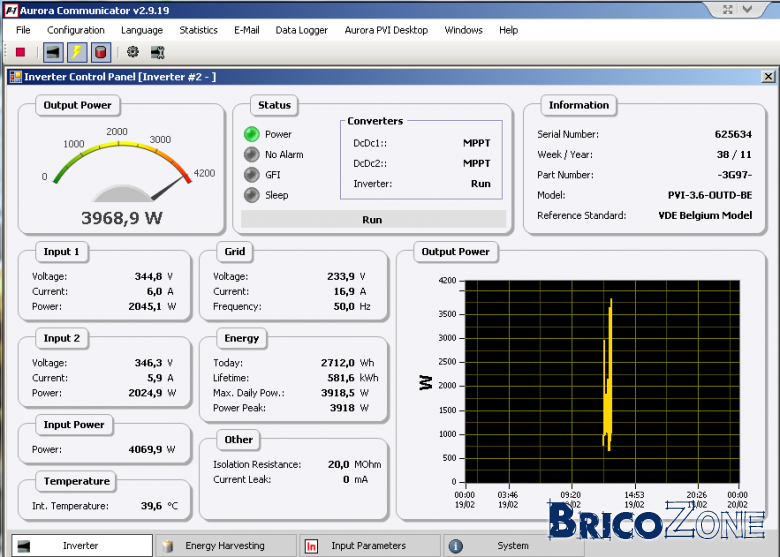This screenshot has width=780, height=557.
Task: Click the green Power status LED
Action: tap(252, 134)
